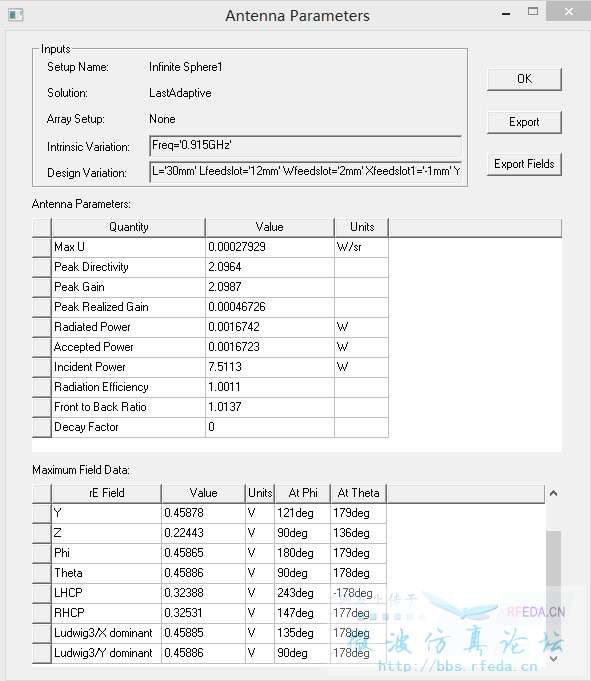
Task: Select the Radiation Efficiency row
Action: [x=210, y=387]
